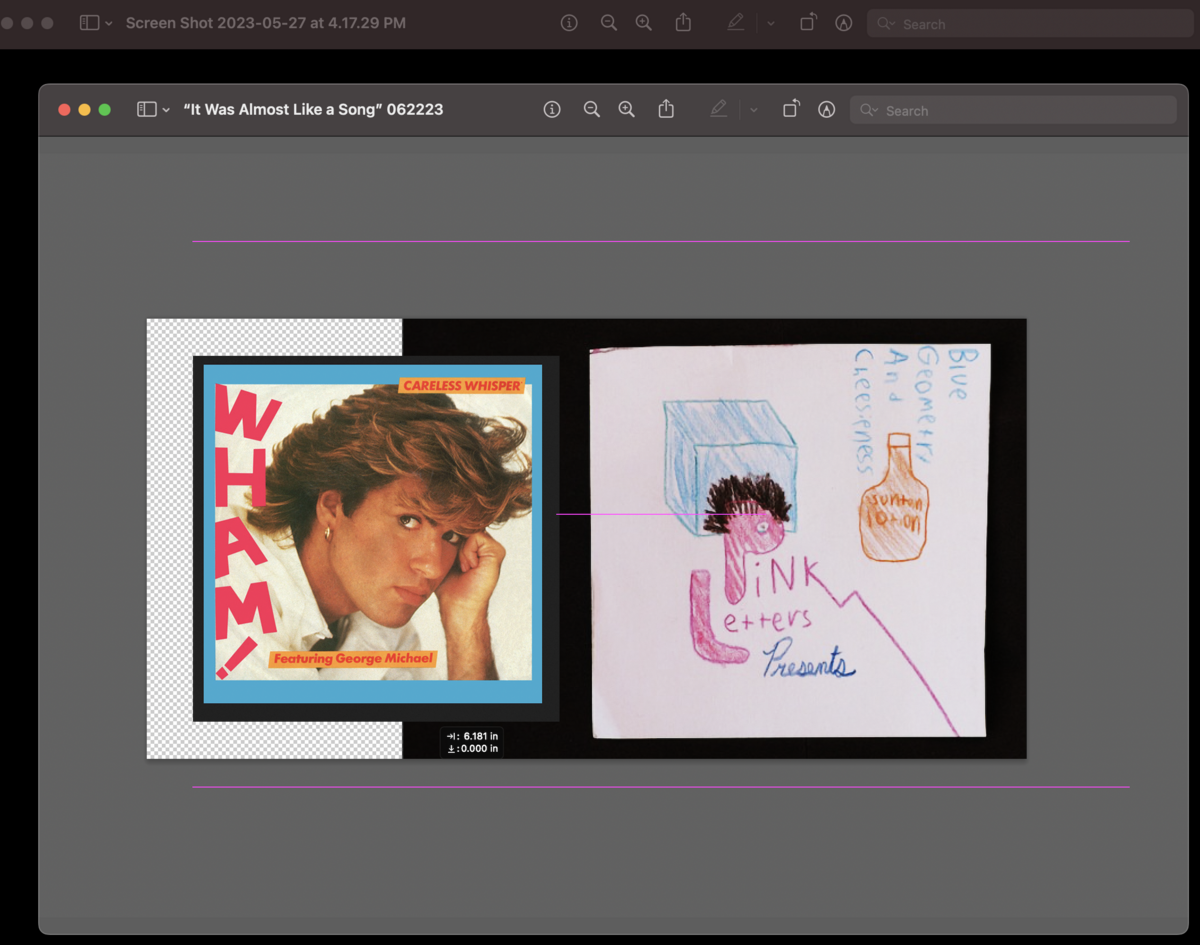Screen dimensions: 1200x945
Task: Zoom in on the front Preview window
Action: coord(627,110)
